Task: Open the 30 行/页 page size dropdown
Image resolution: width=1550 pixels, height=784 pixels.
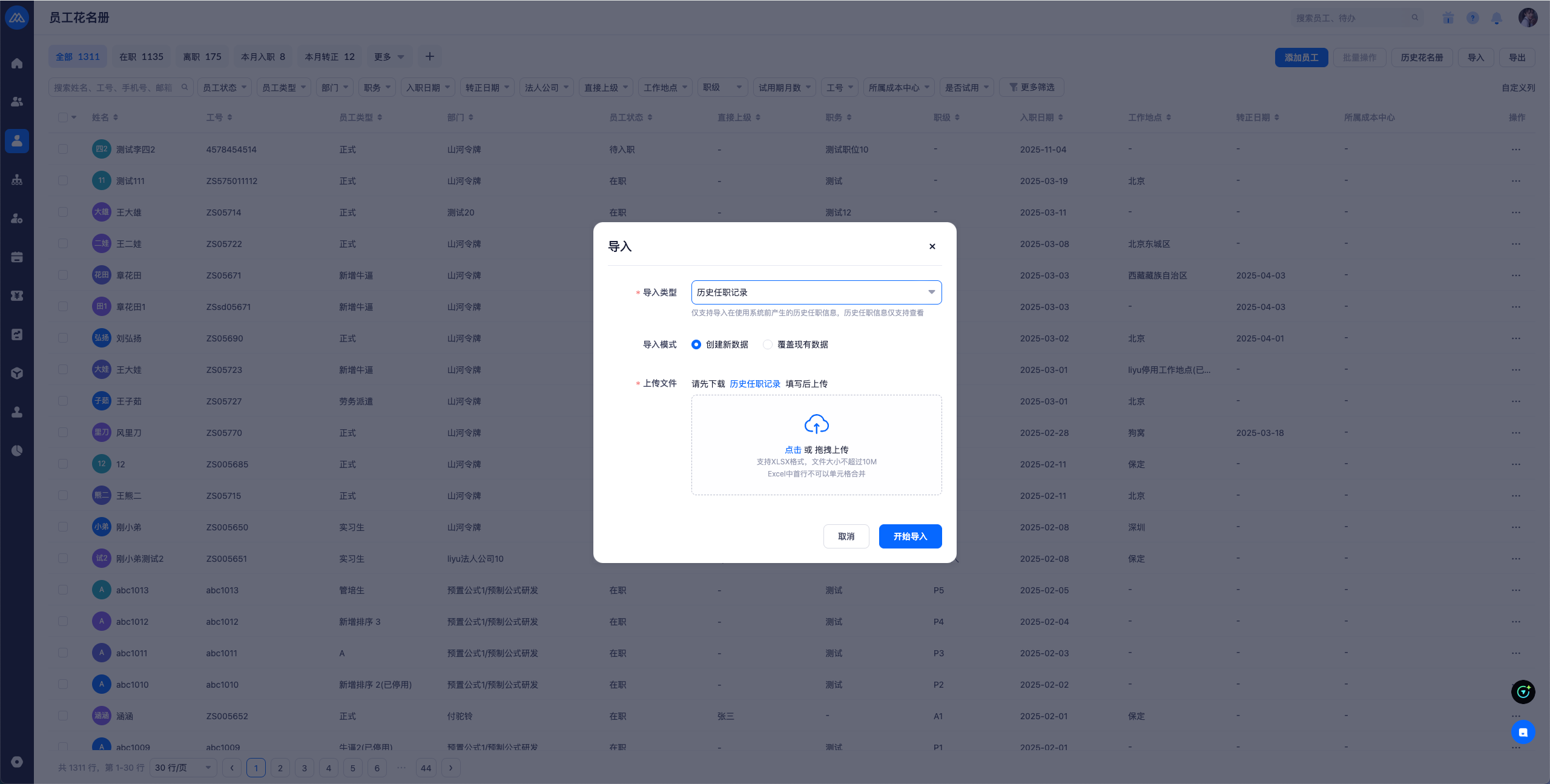Action: coord(182,768)
